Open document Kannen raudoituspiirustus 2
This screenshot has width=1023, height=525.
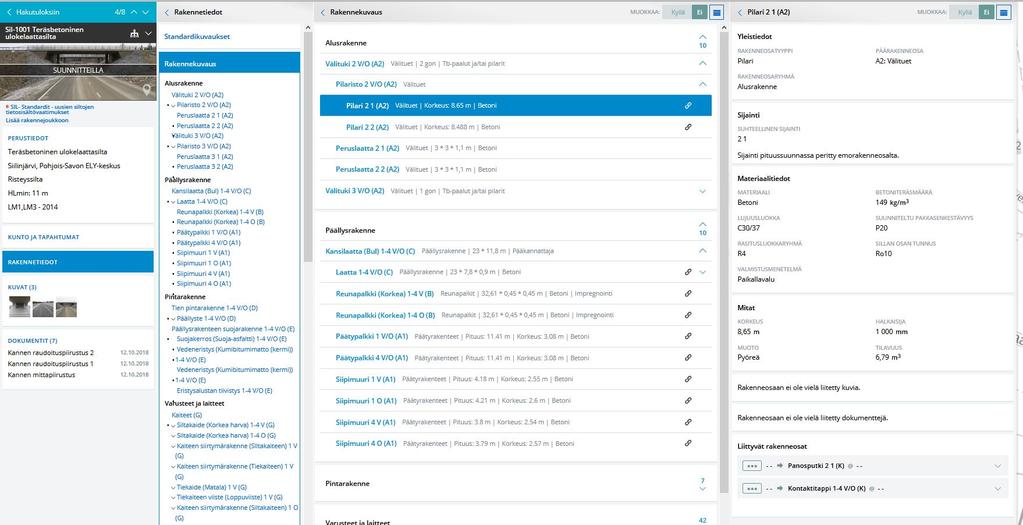(51, 352)
